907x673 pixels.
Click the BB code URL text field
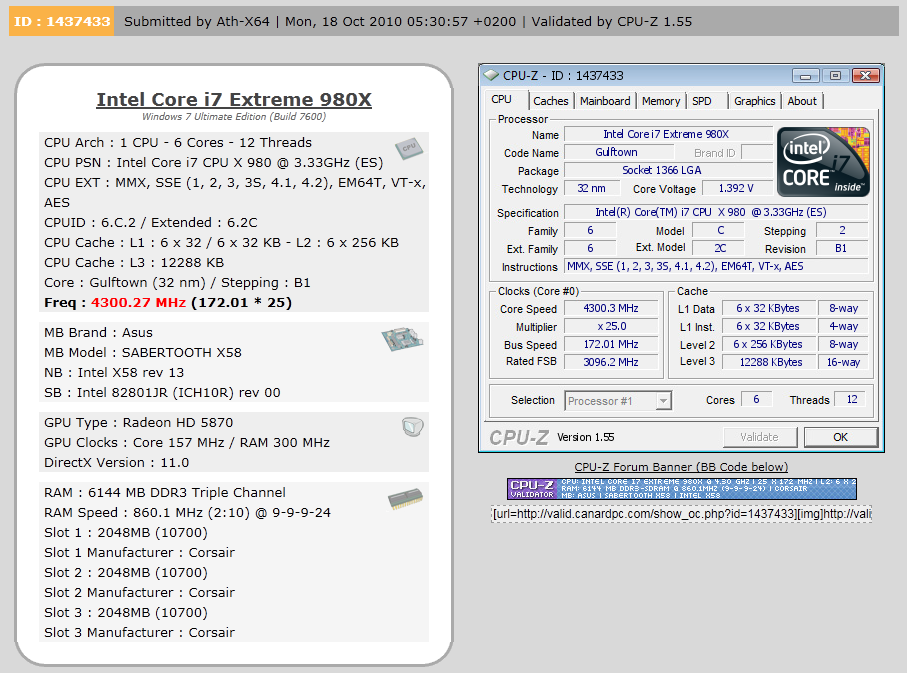point(681,514)
